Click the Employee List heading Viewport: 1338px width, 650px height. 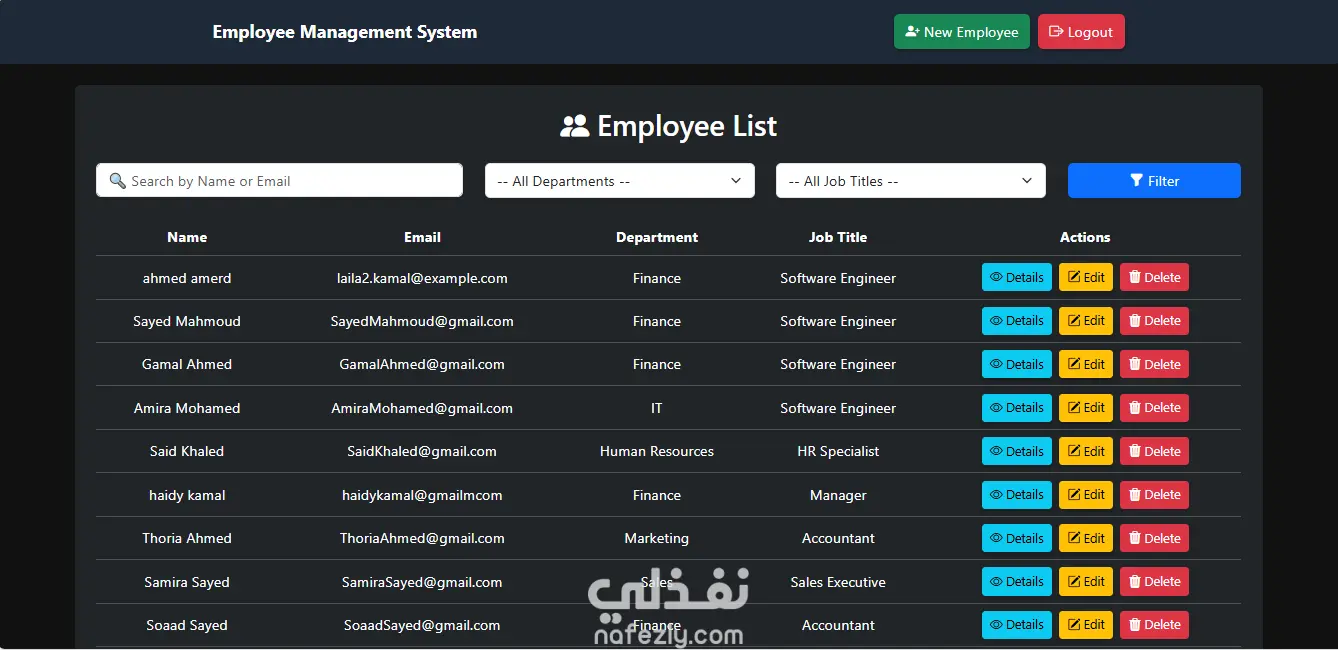pos(669,126)
